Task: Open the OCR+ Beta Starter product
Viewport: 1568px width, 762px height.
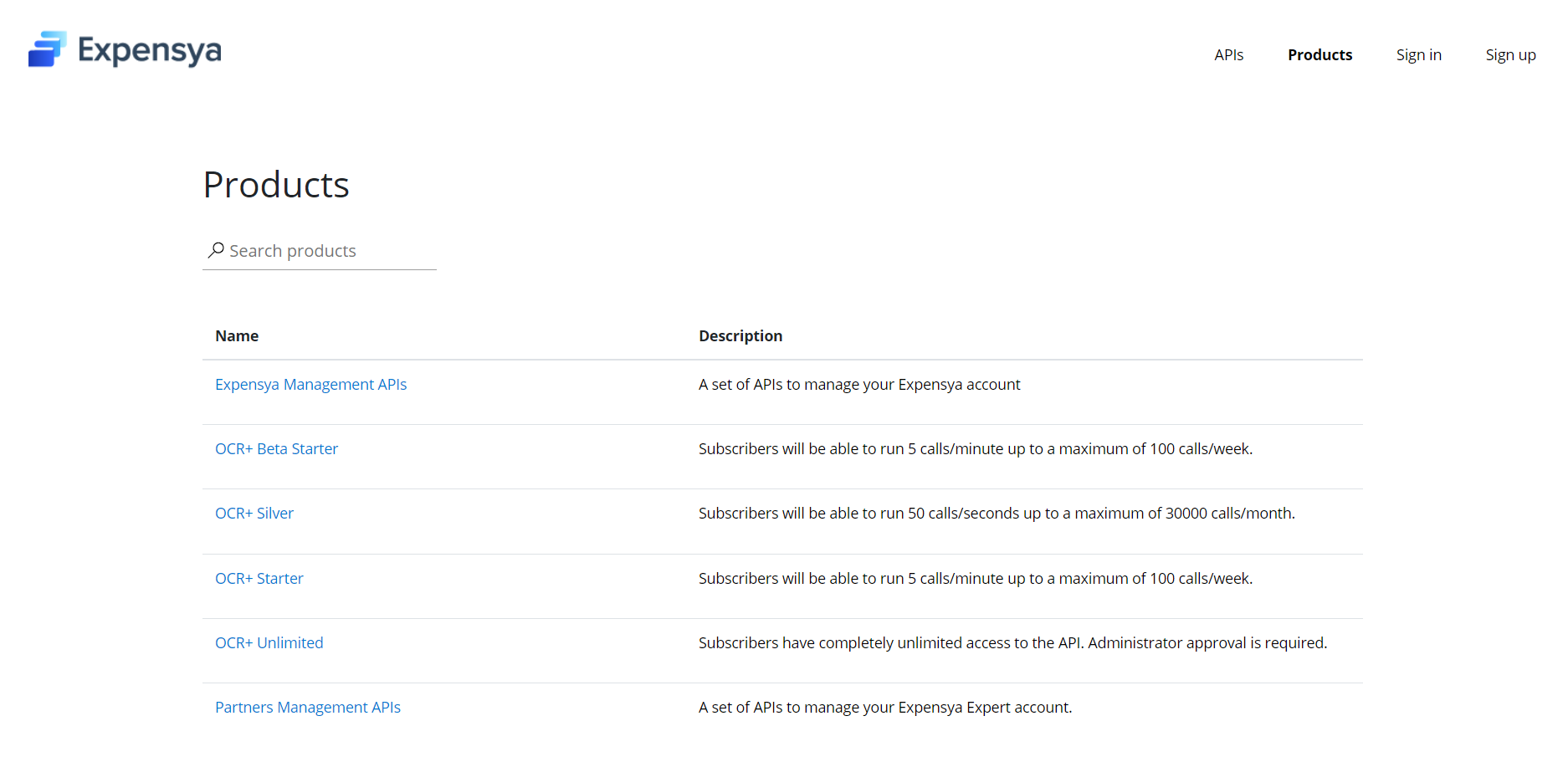Action: click(276, 449)
